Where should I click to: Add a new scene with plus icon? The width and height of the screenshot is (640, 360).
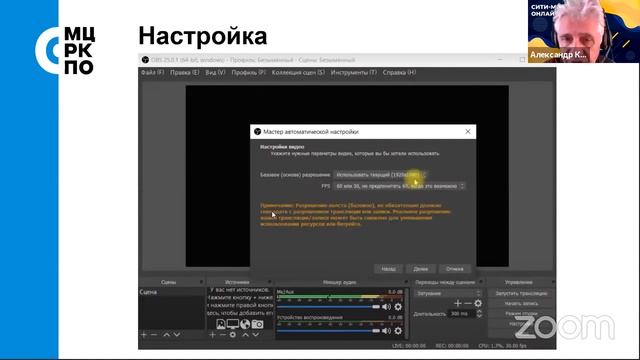pyautogui.click(x=144, y=335)
